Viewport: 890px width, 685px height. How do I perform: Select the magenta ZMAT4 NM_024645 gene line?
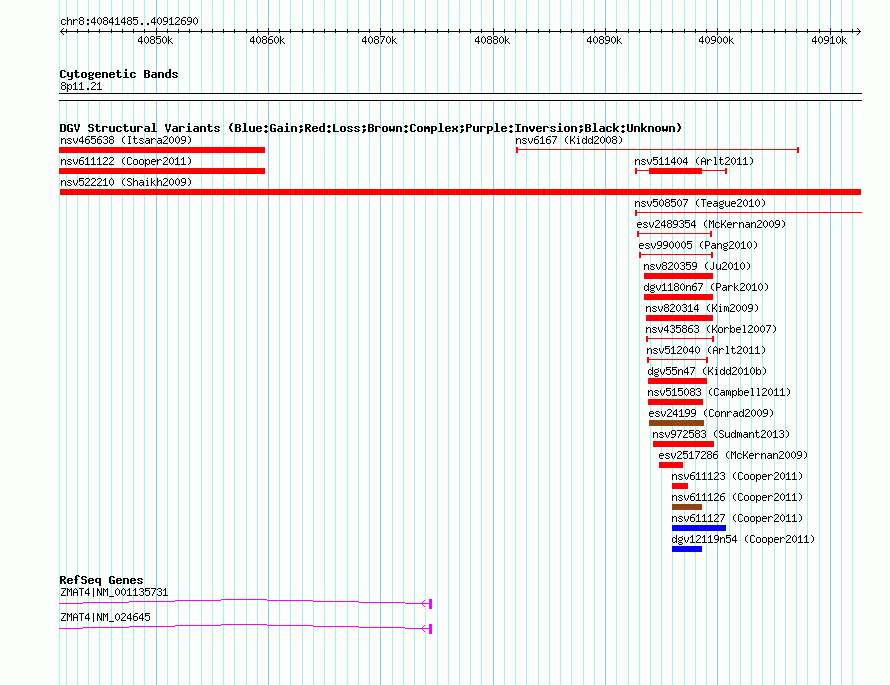245,627
